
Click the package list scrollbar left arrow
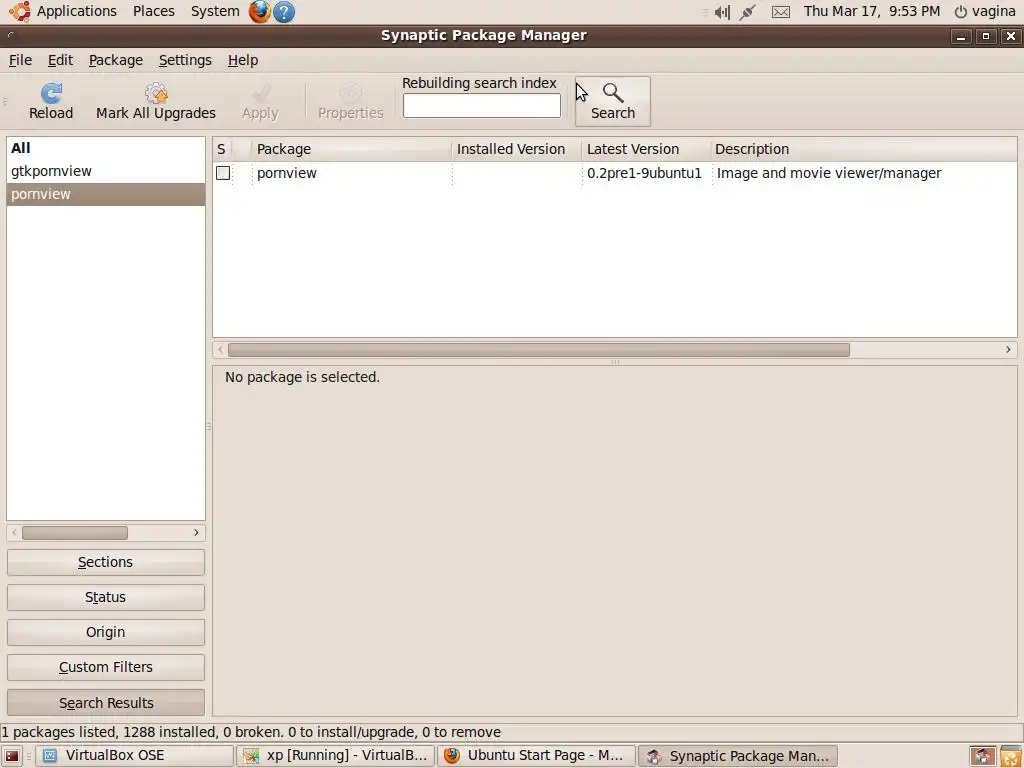tap(221, 350)
